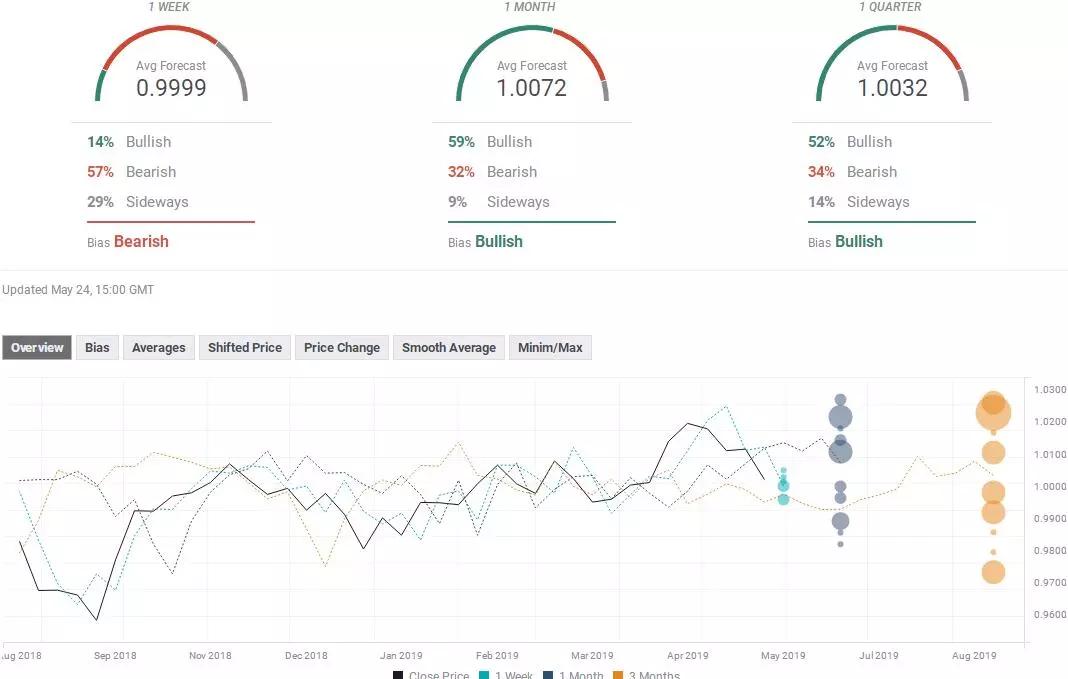Open the Bias chart tab
The width and height of the screenshot is (1068, 679).
pyautogui.click(x=97, y=348)
